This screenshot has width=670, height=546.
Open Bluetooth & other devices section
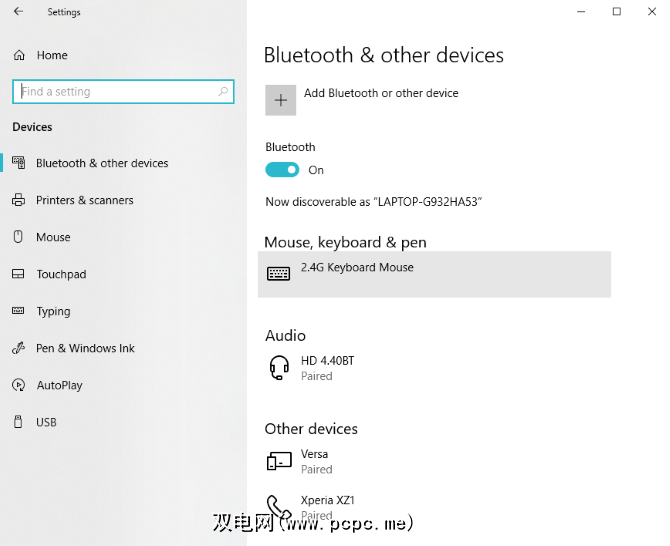[102, 163]
